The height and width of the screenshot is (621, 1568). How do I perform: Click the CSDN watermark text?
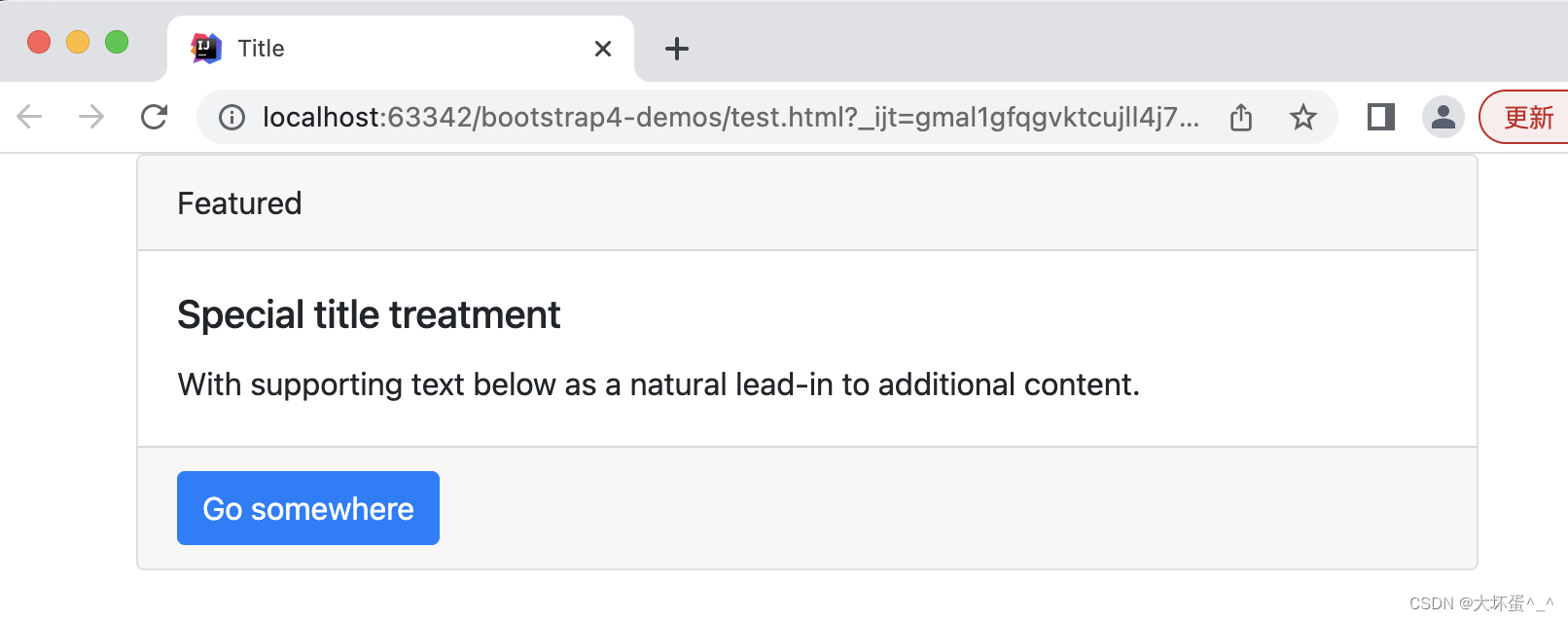(x=1481, y=603)
